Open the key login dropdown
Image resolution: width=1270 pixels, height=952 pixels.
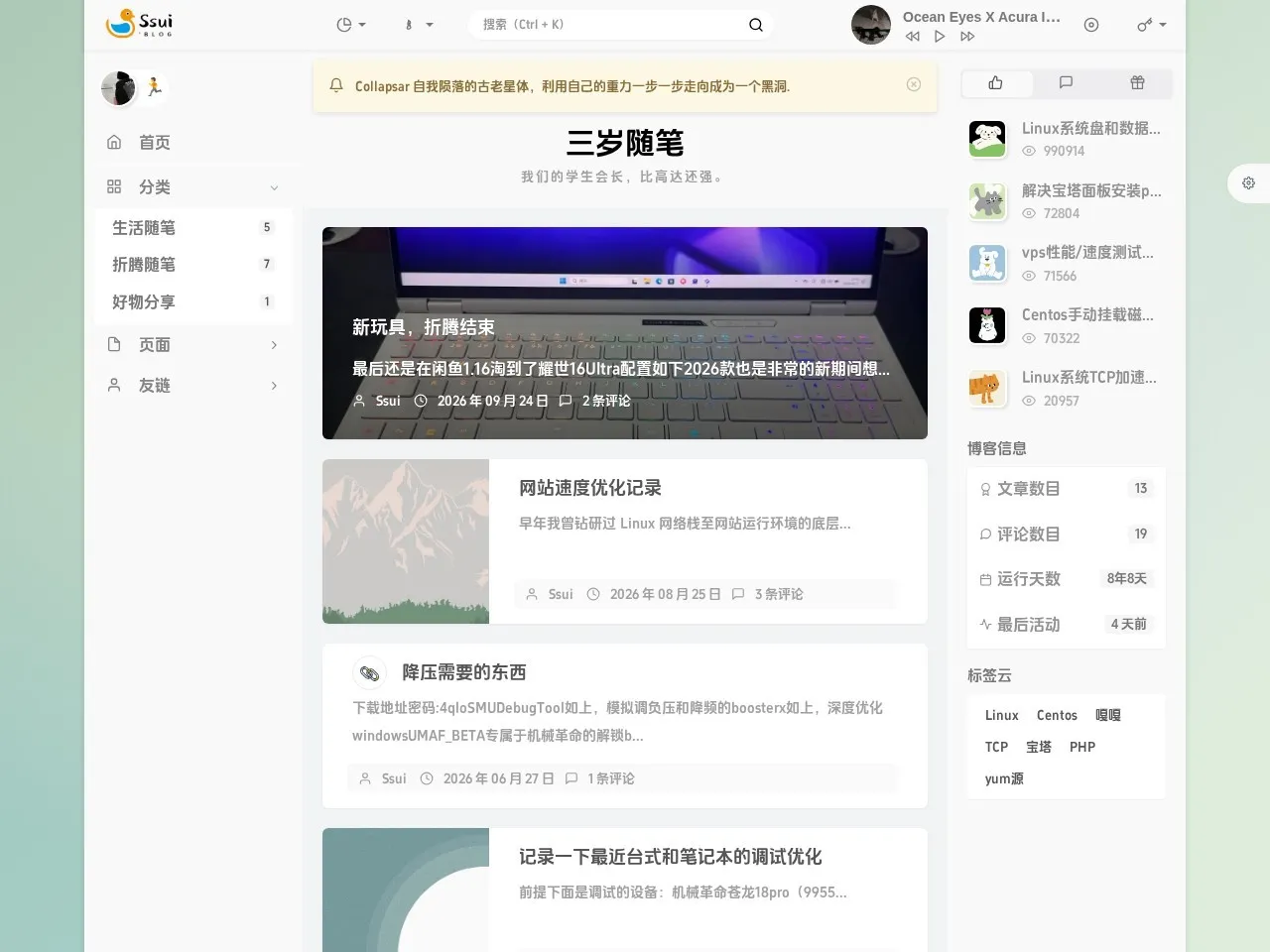[x=1151, y=25]
